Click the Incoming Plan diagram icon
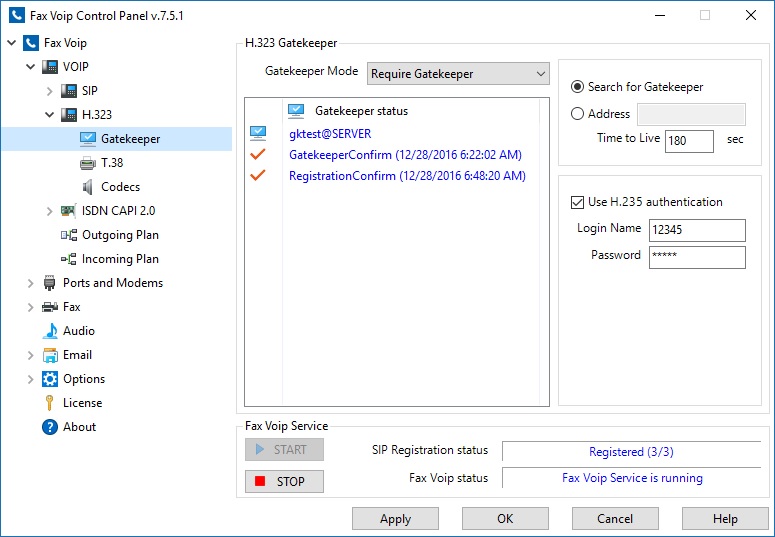This screenshot has width=775, height=537. click(69, 259)
